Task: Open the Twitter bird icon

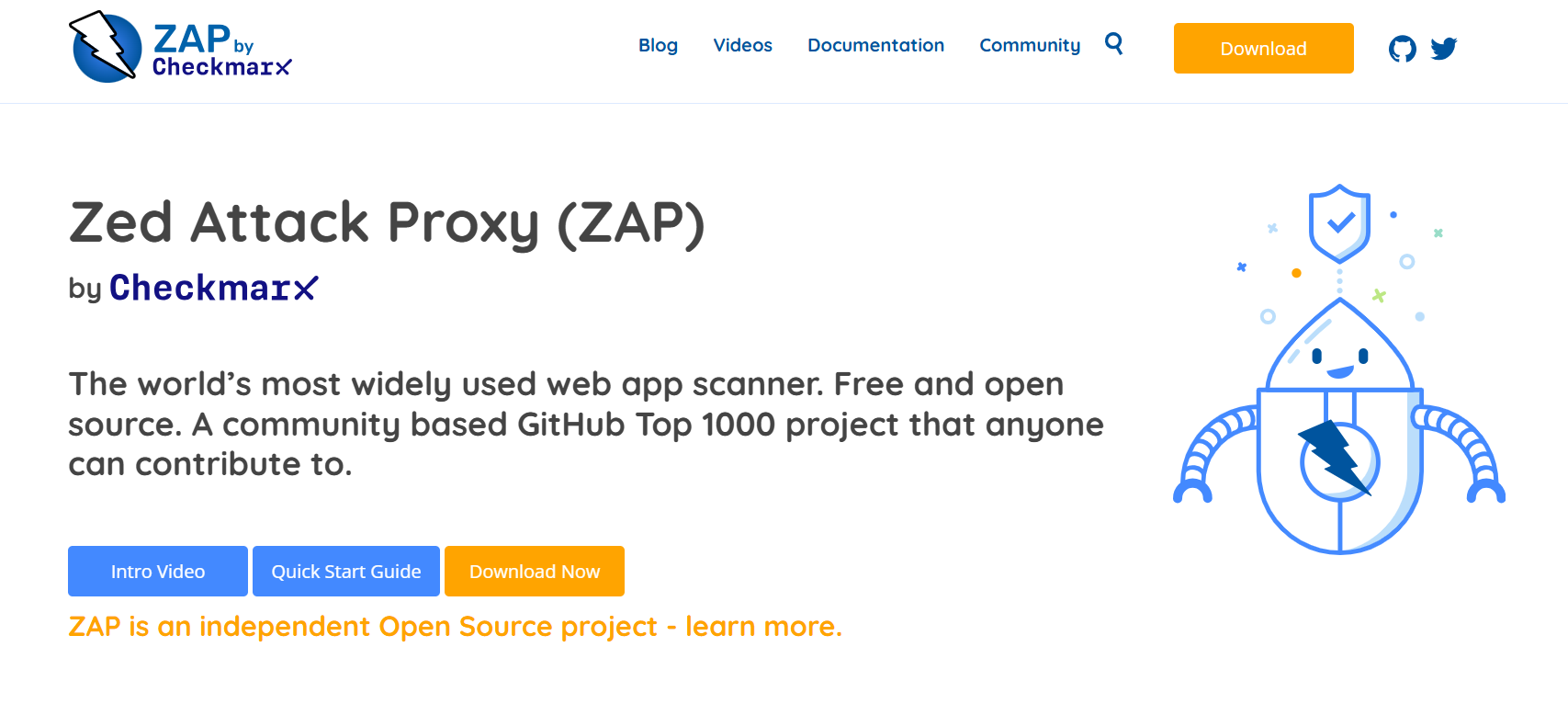Action: pos(1443,49)
